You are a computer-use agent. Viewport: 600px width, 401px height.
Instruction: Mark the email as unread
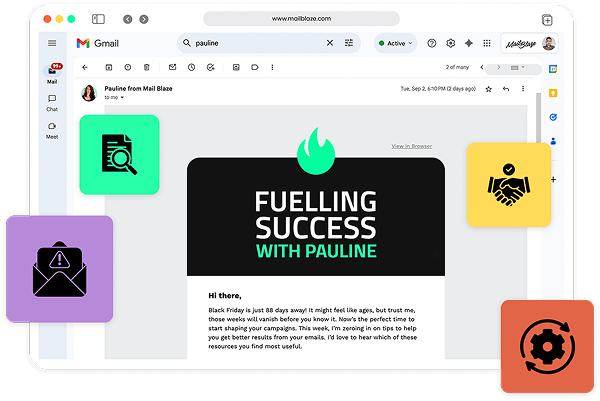coord(172,67)
